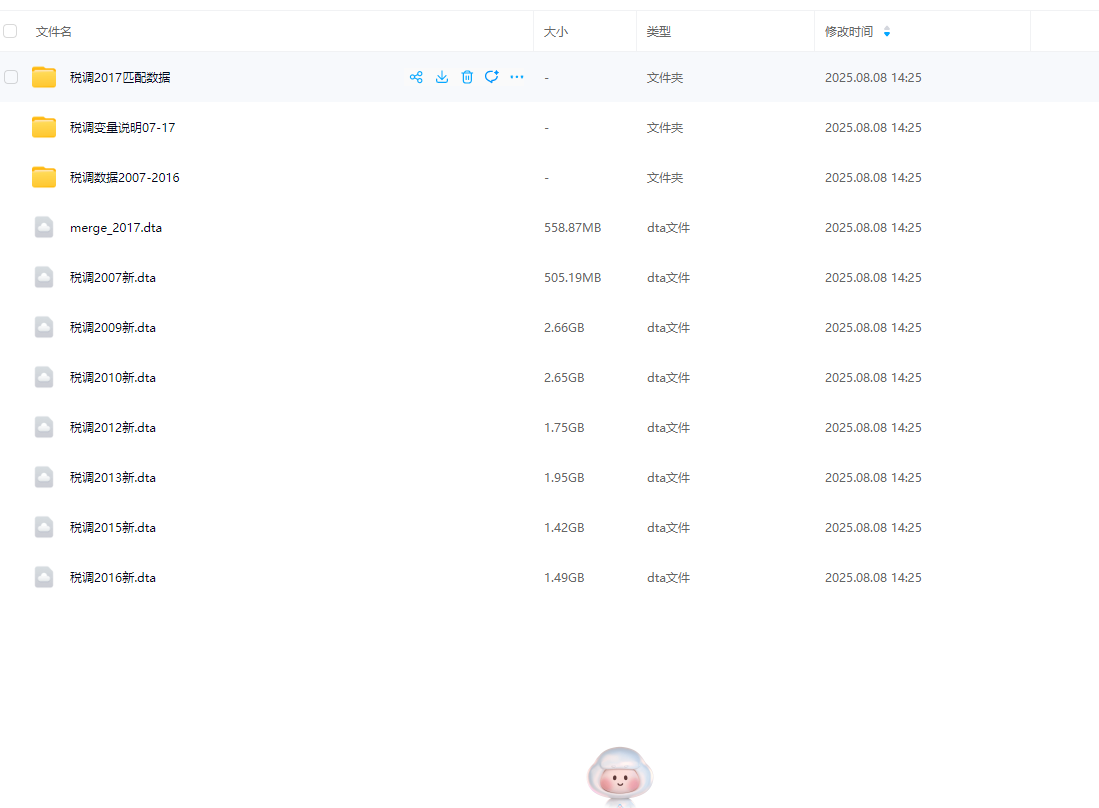Click the 1.75GB size value
This screenshot has width=1099, height=808.
point(564,427)
